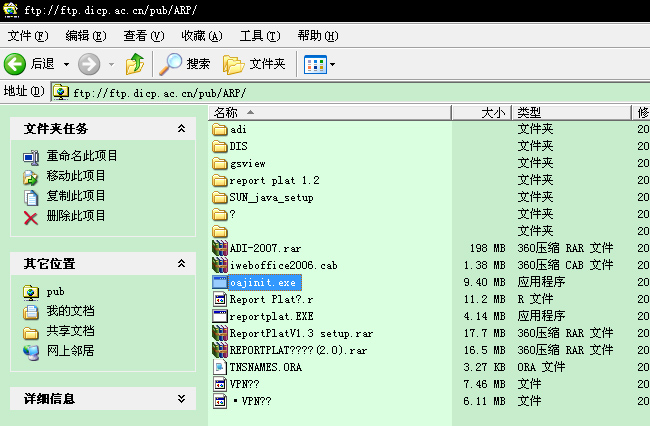This screenshot has height=426, width=650.
Task: Open the Views button dropdown arrow
Action: (333, 65)
